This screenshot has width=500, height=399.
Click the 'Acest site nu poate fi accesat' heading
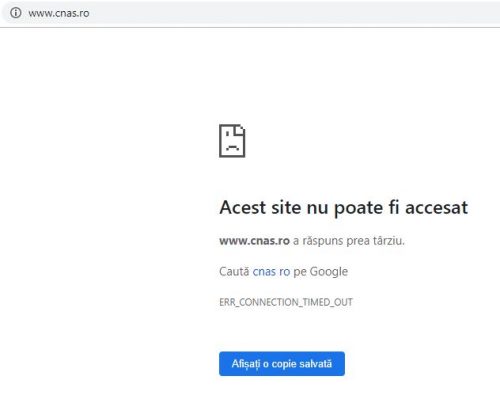click(x=343, y=208)
